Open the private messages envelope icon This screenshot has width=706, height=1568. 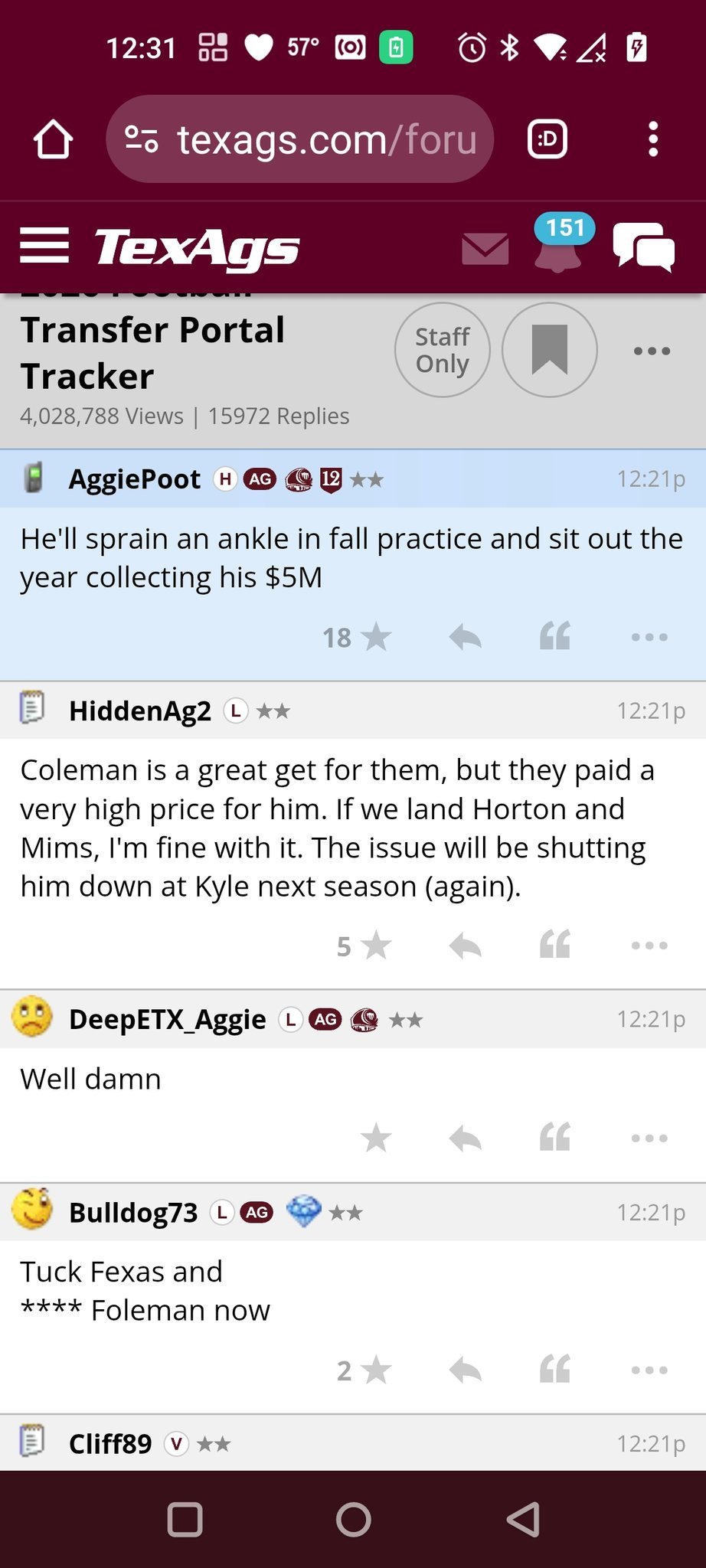click(x=485, y=249)
